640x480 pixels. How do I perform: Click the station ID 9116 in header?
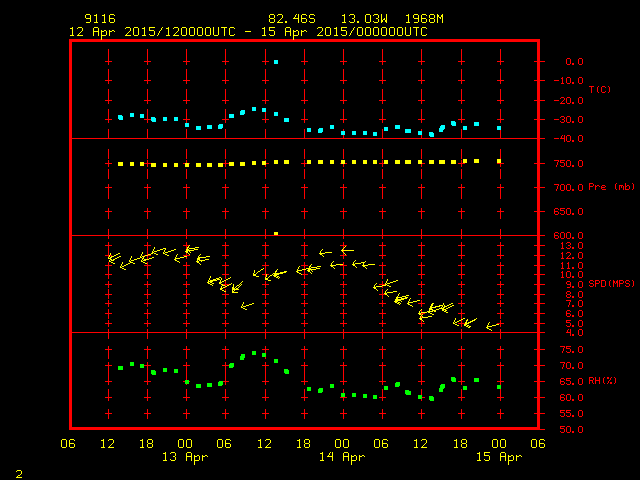pos(100,19)
